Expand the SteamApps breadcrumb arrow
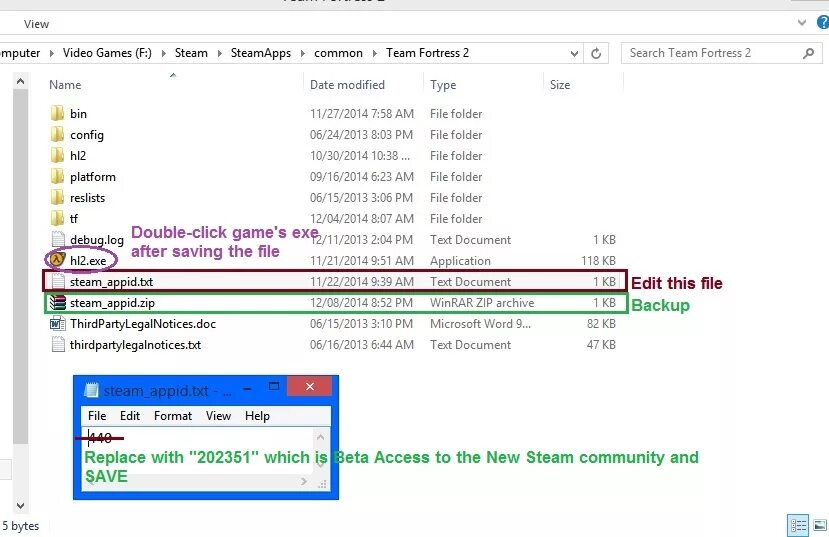The image size is (829, 537). click(302, 53)
